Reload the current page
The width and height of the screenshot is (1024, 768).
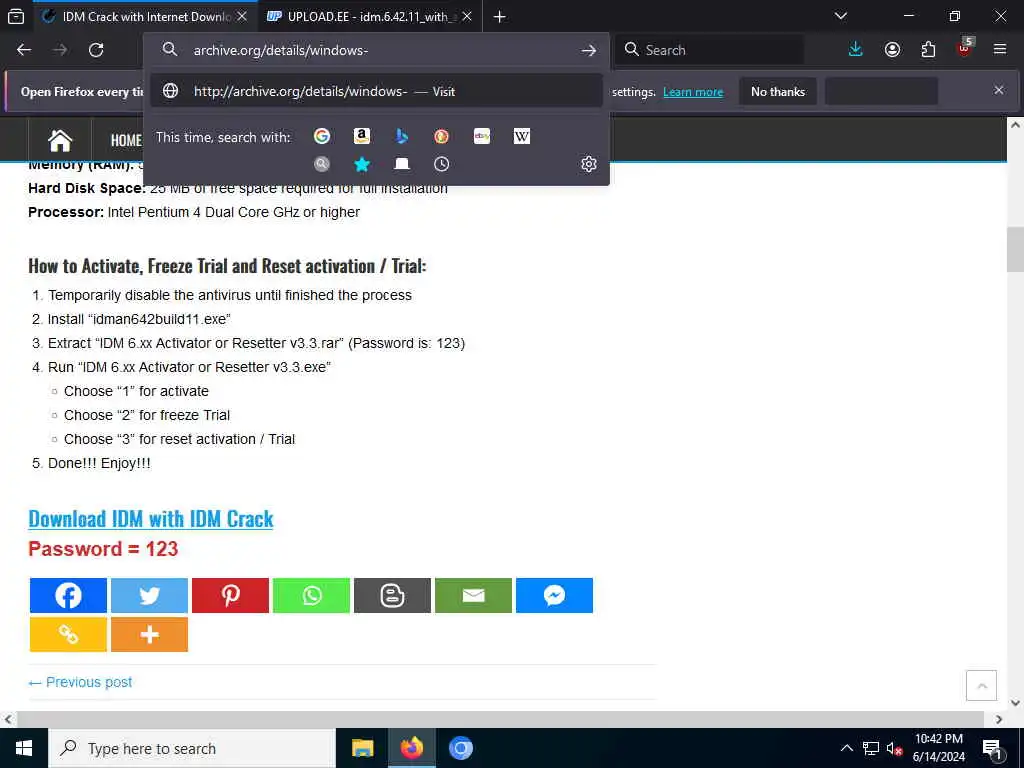tap(96, 50)
